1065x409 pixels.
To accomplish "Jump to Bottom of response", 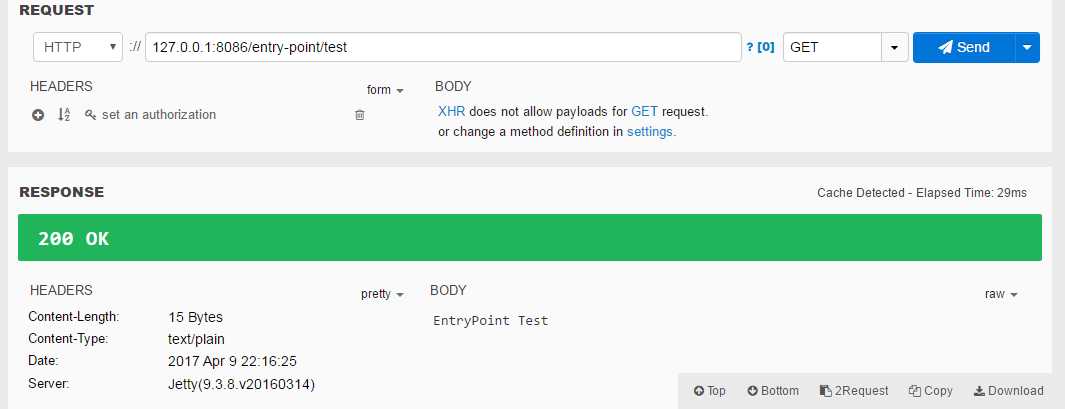I will (773, 391).
